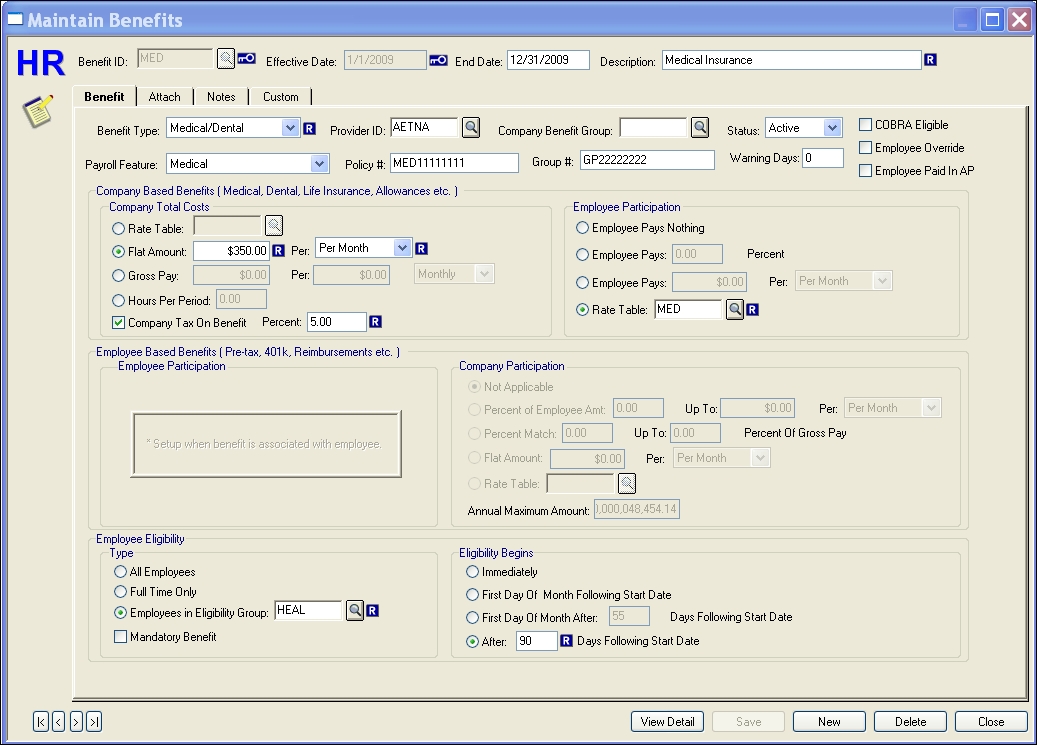Click the Employee Participation Rate Table field MED

688,309
